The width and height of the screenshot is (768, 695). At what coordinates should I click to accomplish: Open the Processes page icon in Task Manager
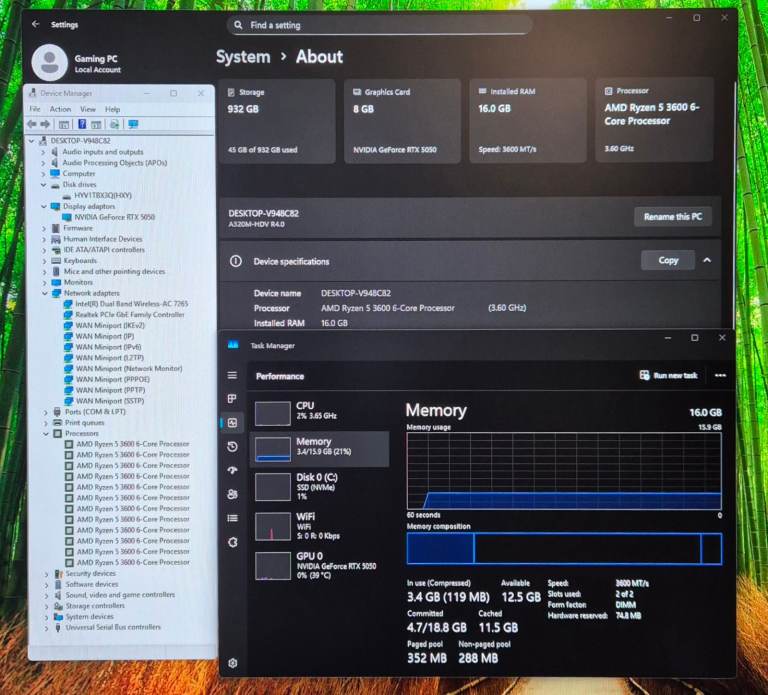click(x=232, y=399)
